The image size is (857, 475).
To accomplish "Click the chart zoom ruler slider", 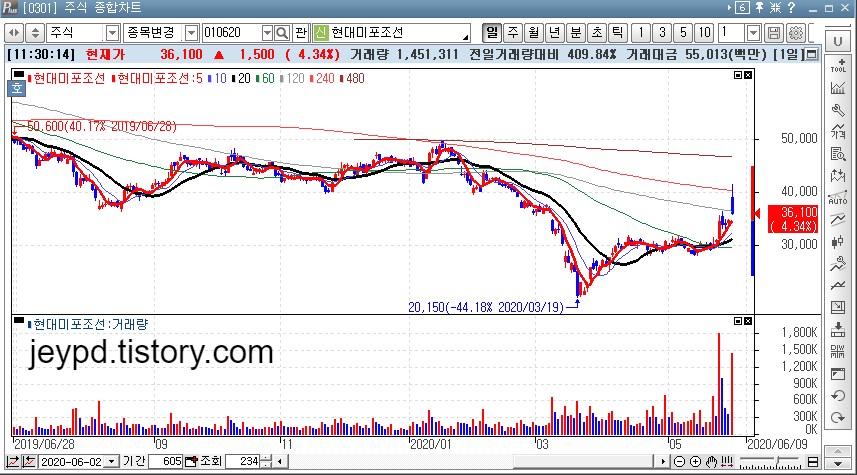I will pyautogui.click(x=770, y=462).
